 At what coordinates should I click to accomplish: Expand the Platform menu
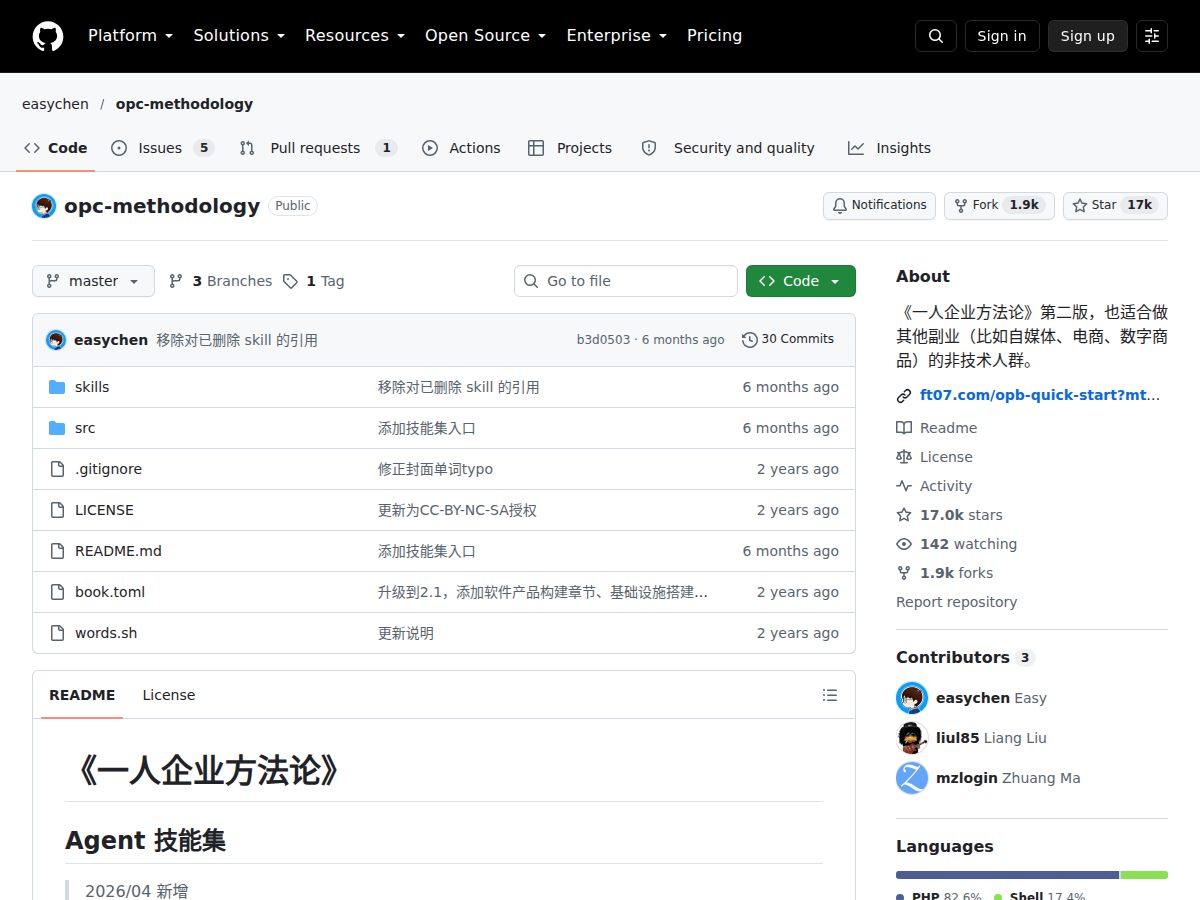(131, 36)
